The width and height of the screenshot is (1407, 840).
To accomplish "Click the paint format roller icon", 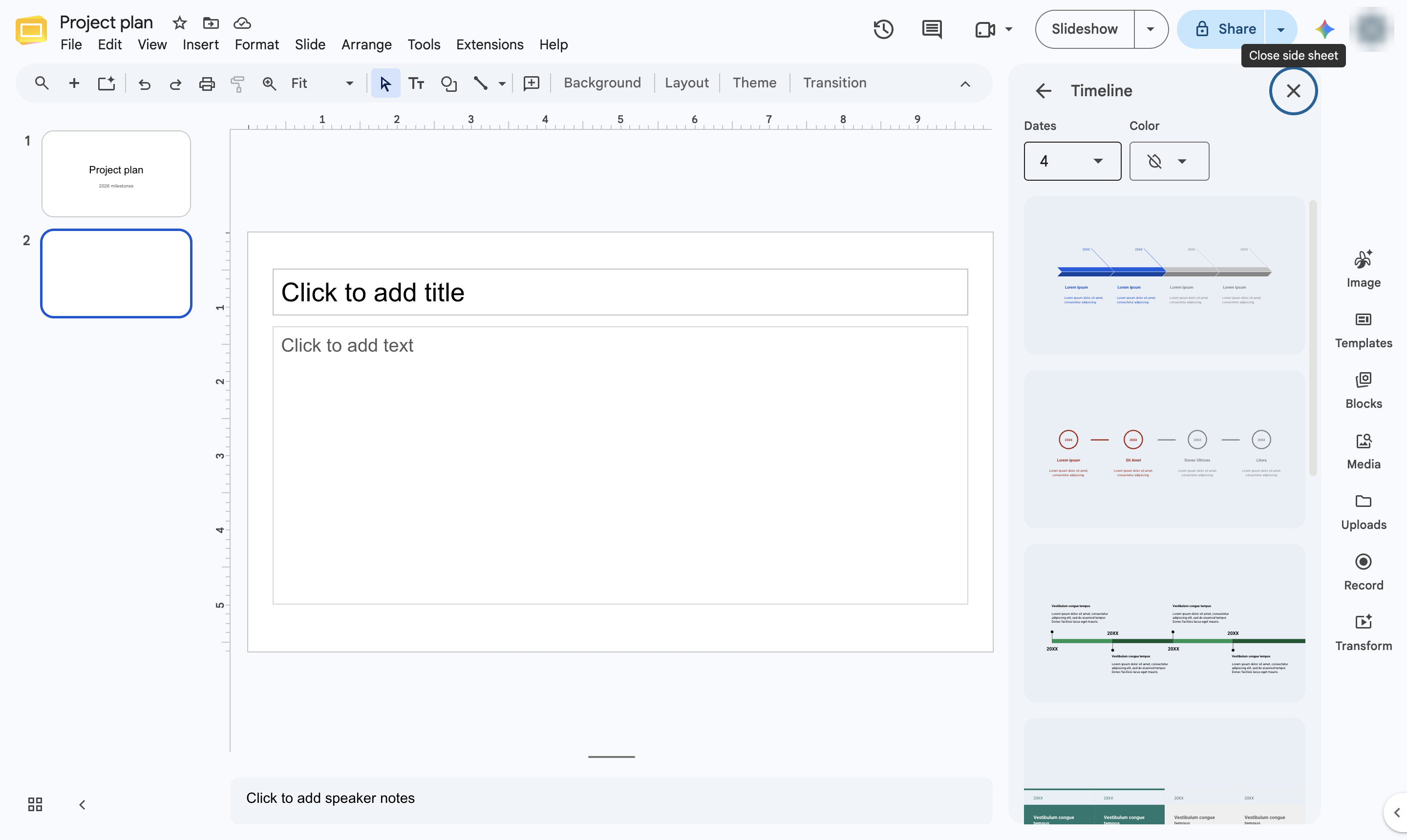I will pyautogui.click(x=238, y=84).
